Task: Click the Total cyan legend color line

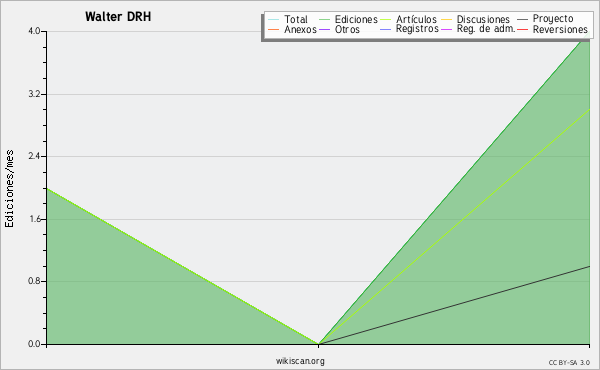Action: [274, 20]
